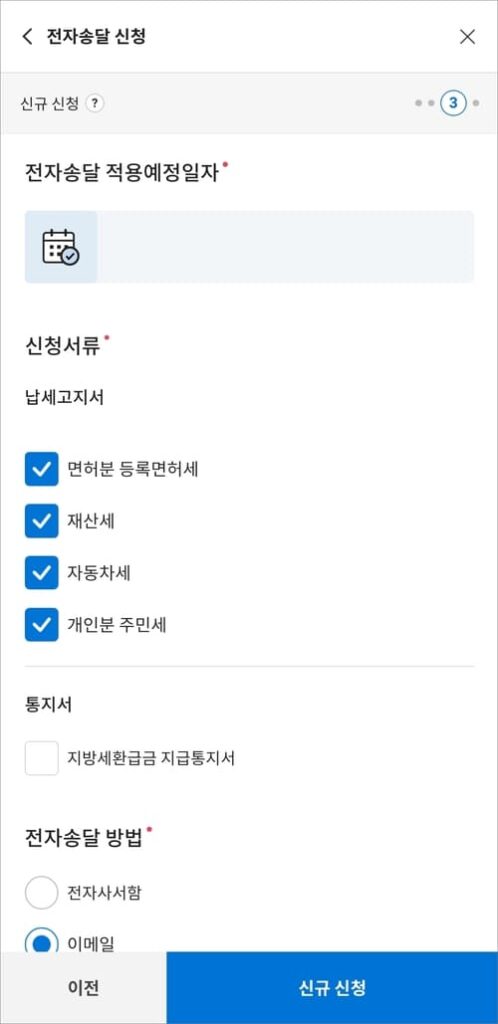Image resolution: width=498 pixels, height=1024 pixels.
Task: Tap the second step dot before step 3
Action: (431, 103)
